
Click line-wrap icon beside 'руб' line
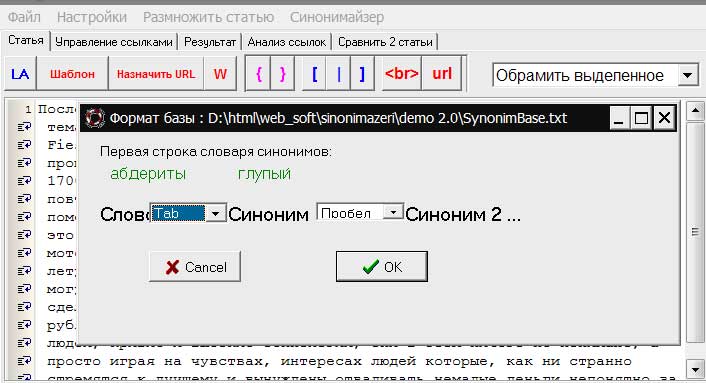(24, 325)
